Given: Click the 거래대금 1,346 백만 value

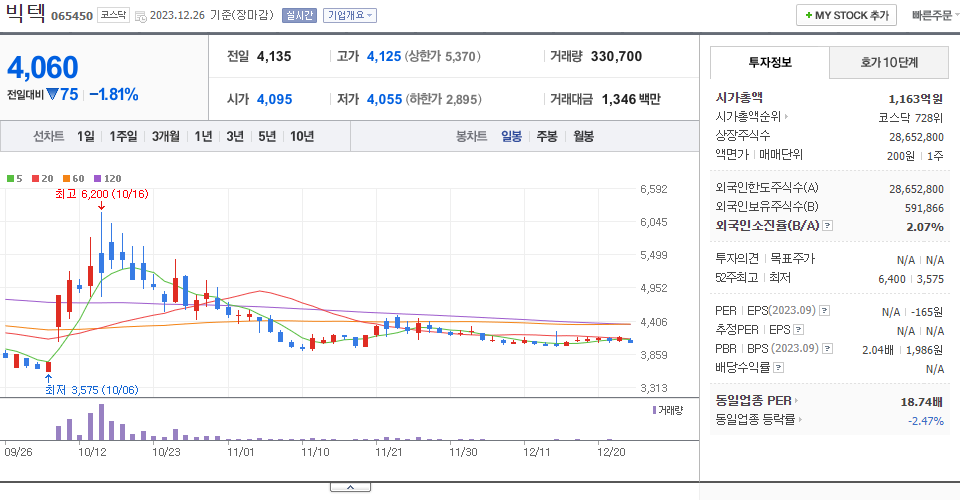Looking at the screenshot, I should click(631, 99).
